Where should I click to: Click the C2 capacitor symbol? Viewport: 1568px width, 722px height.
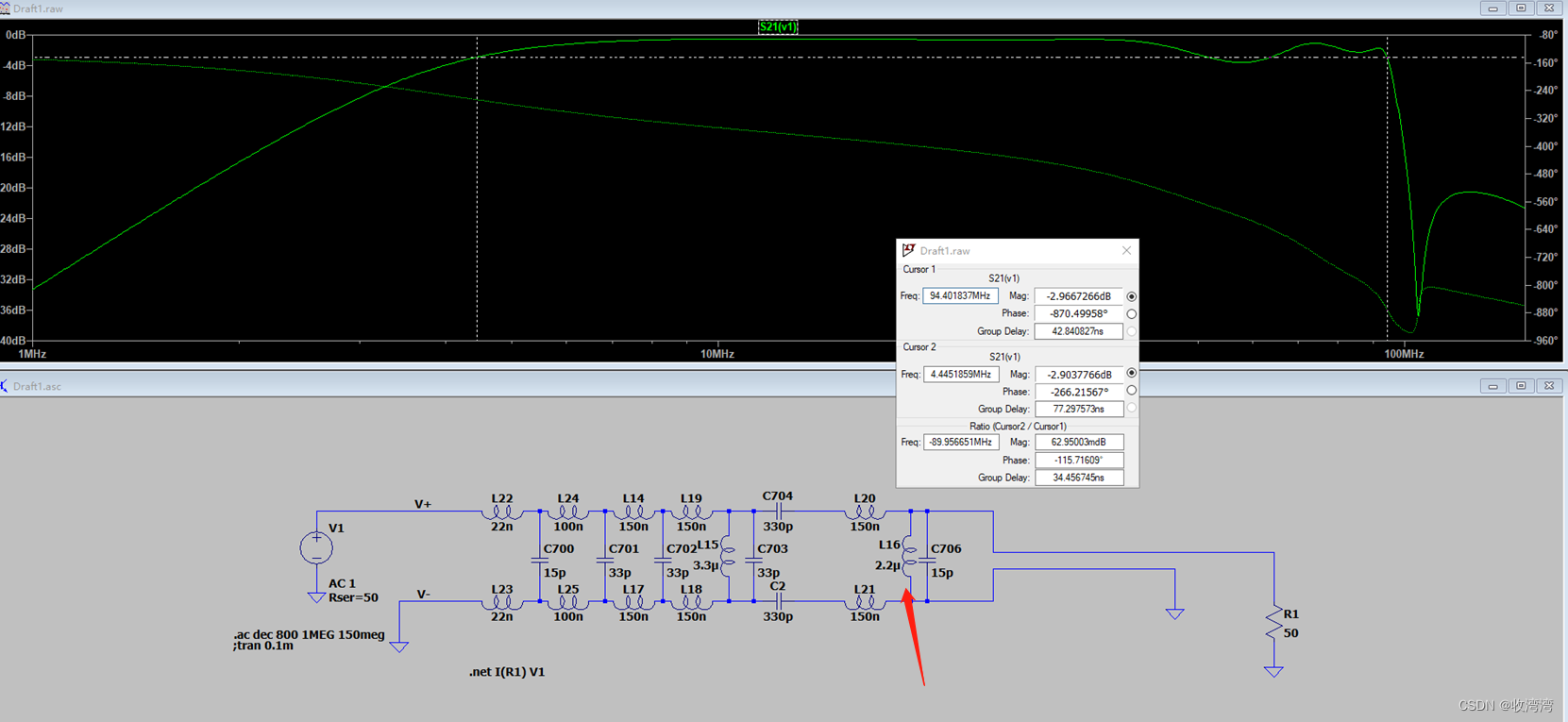coord(778,601)
